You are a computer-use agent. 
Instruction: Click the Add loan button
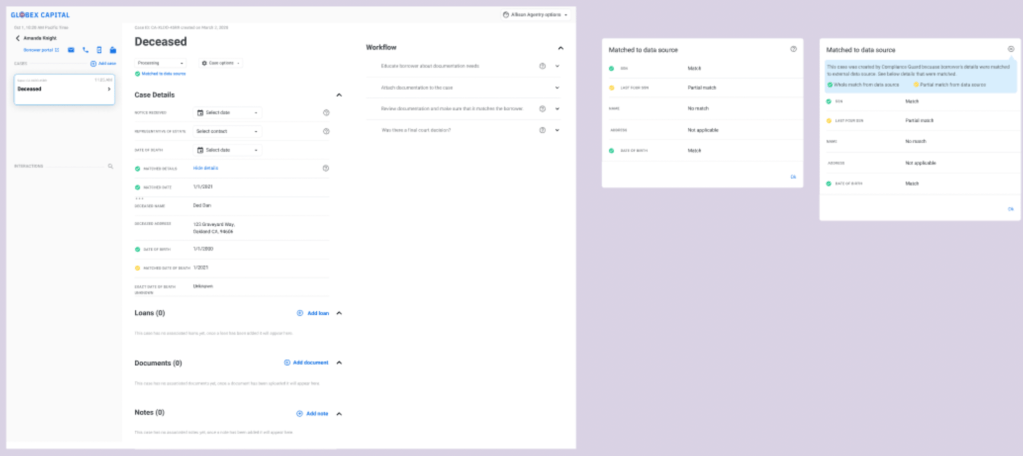[x=312, y=313]
